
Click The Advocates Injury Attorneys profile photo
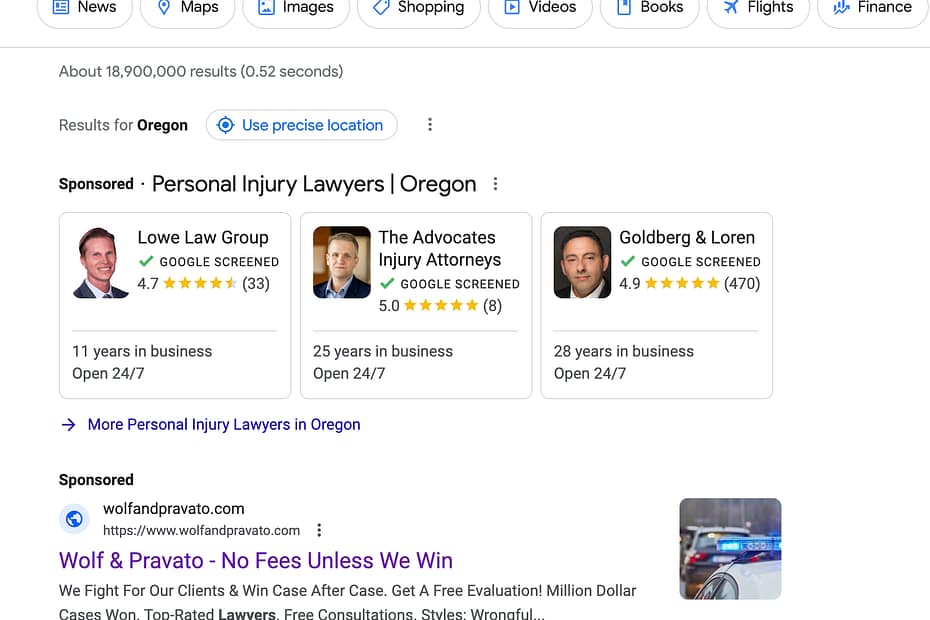coord(342,262)
